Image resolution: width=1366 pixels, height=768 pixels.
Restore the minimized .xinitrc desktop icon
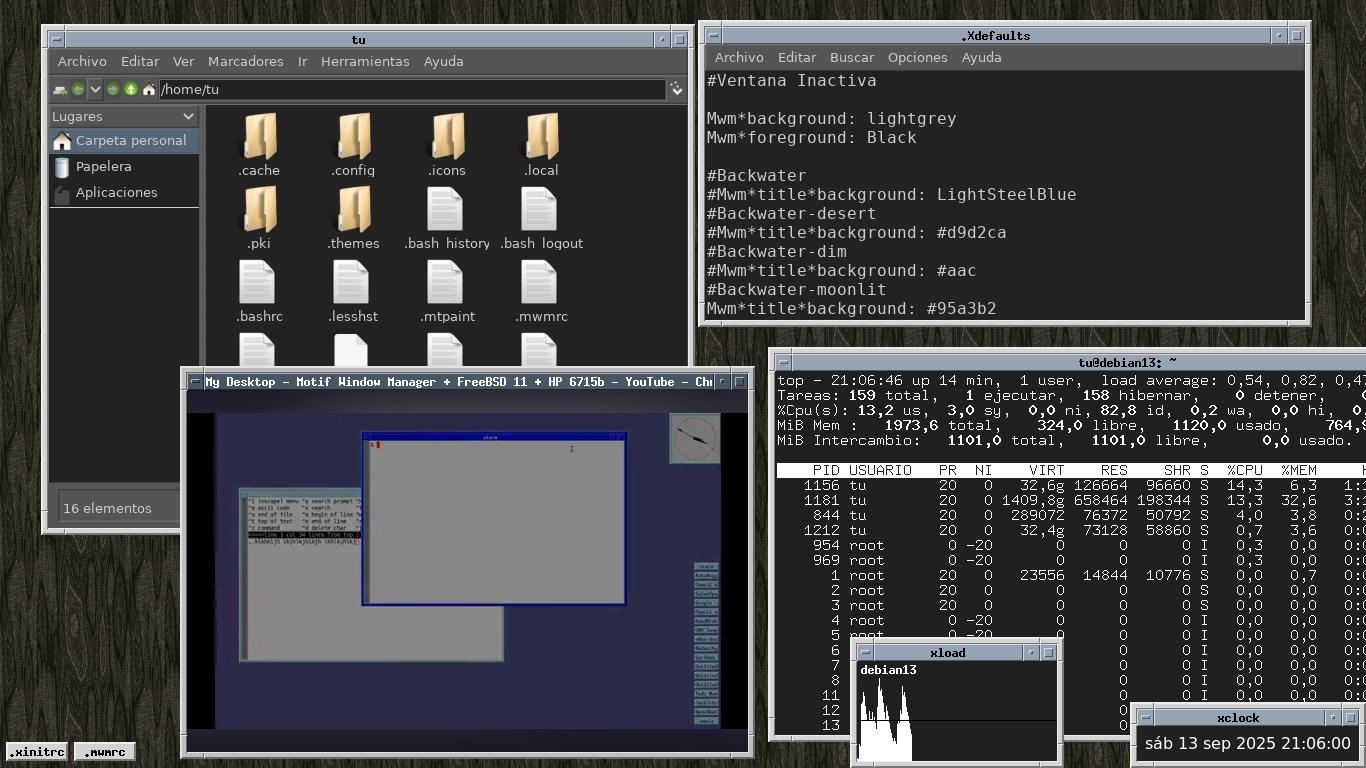37,751
